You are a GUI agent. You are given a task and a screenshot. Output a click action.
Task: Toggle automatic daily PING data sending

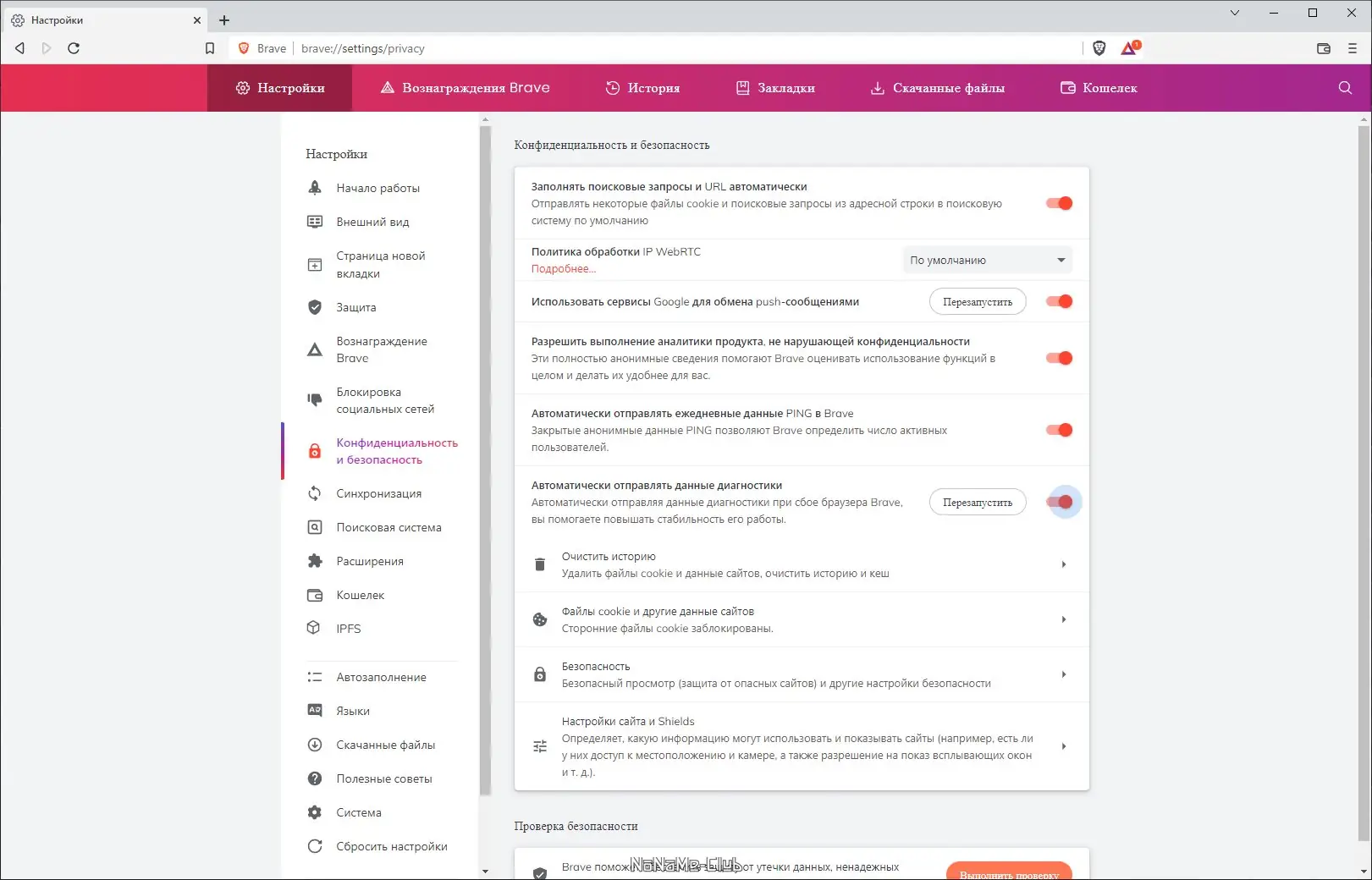[1060, 430]
